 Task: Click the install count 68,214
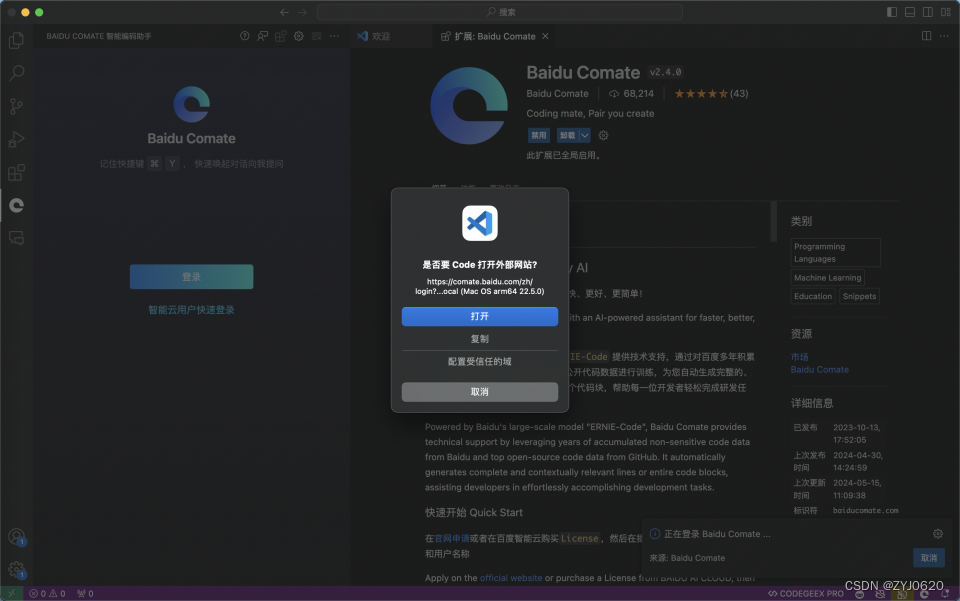(x=631, y=94)
